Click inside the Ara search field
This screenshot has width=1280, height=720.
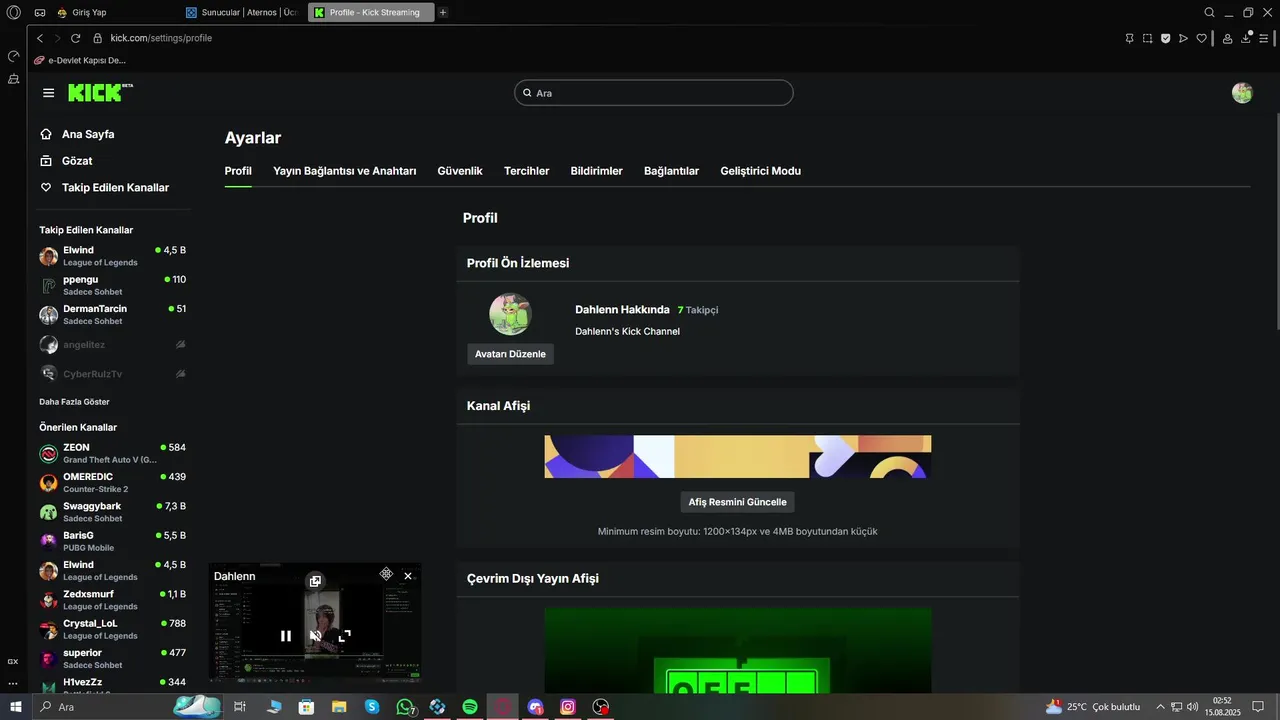pyautogui.click(x=654, y=93)
